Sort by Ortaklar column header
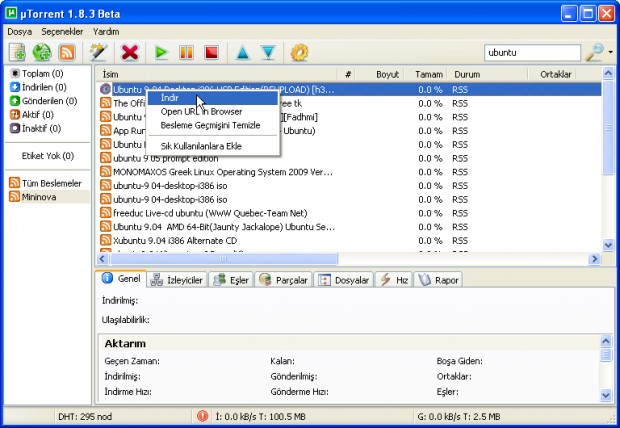The image size is (620, 428). [x=552, y=74]
